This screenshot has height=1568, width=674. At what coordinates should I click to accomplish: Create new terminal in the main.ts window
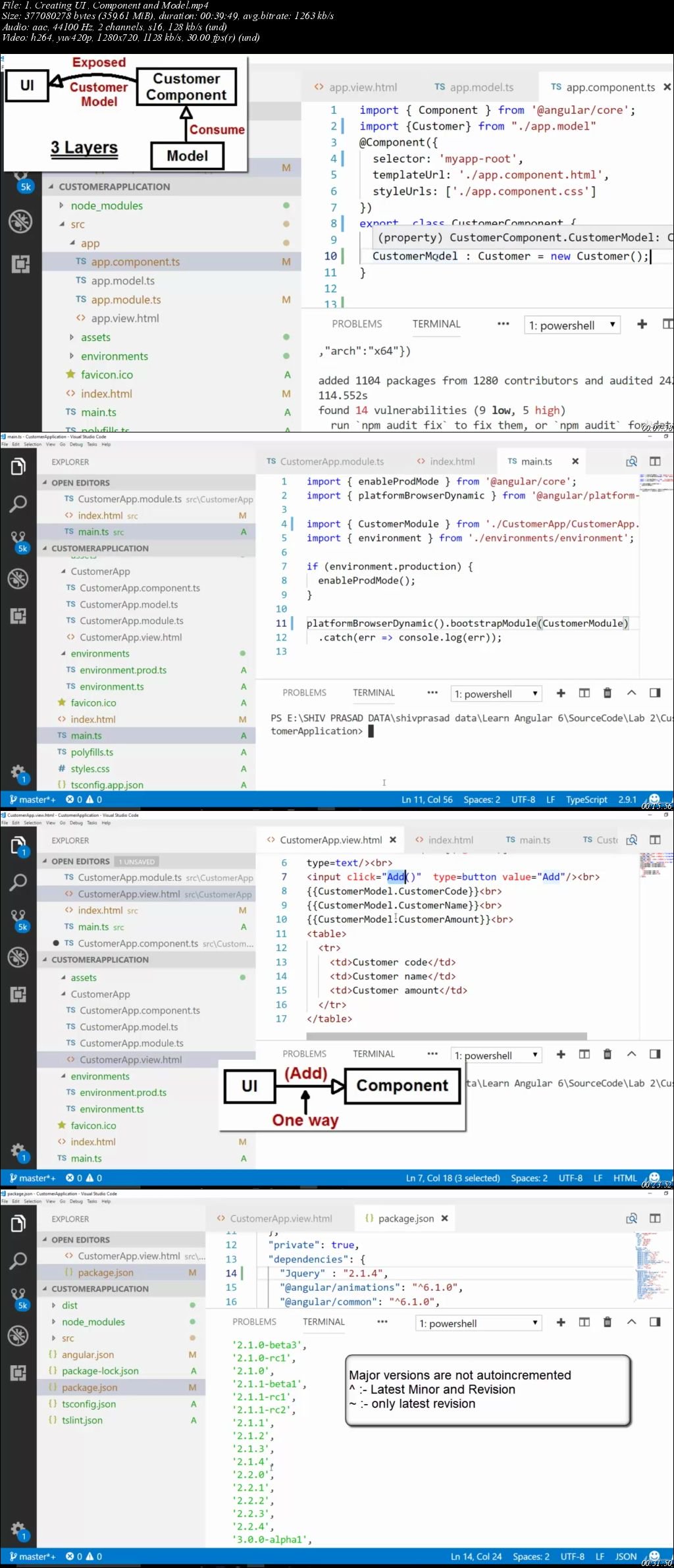coord(561,693)
